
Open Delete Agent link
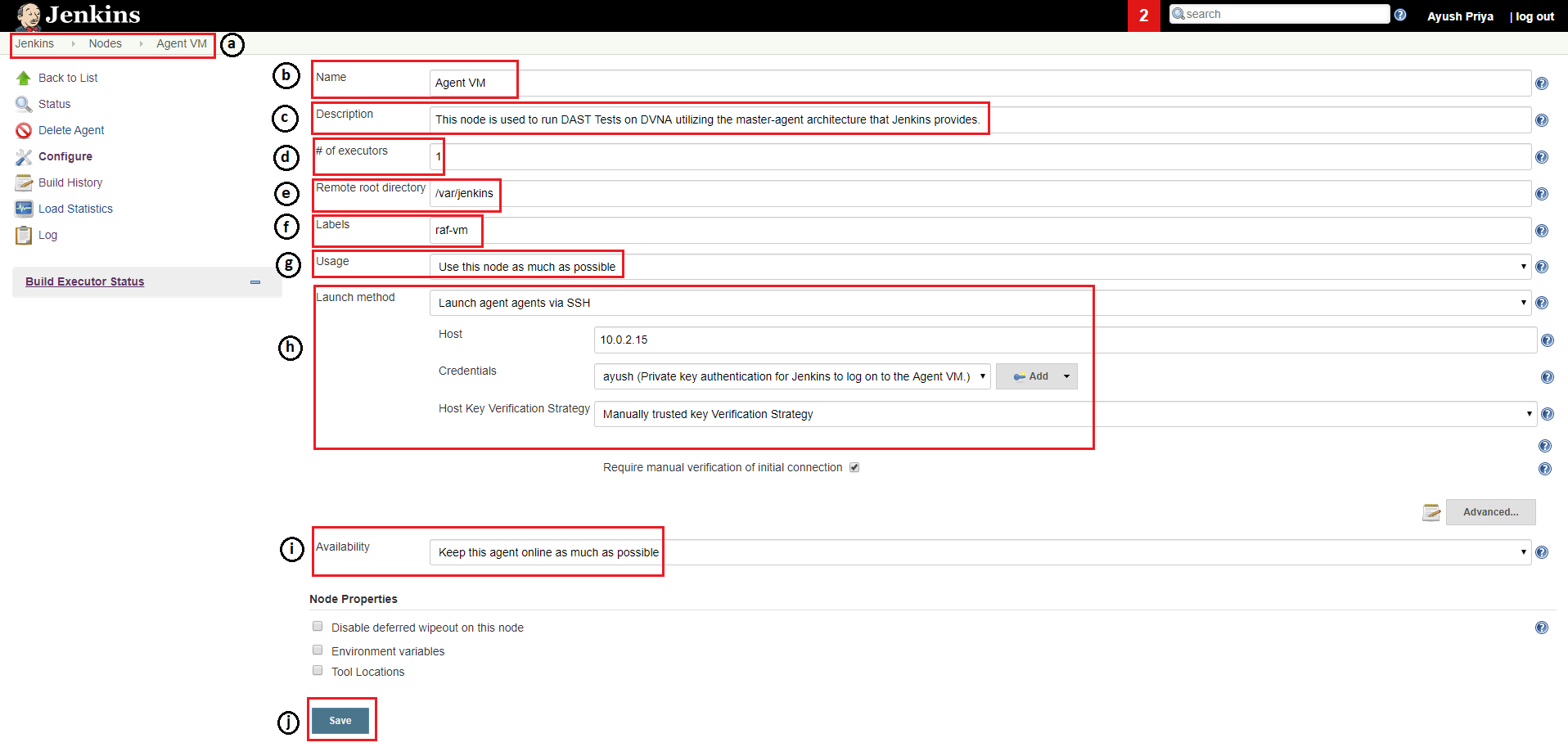pyautogui.click(x=71, y=130)
